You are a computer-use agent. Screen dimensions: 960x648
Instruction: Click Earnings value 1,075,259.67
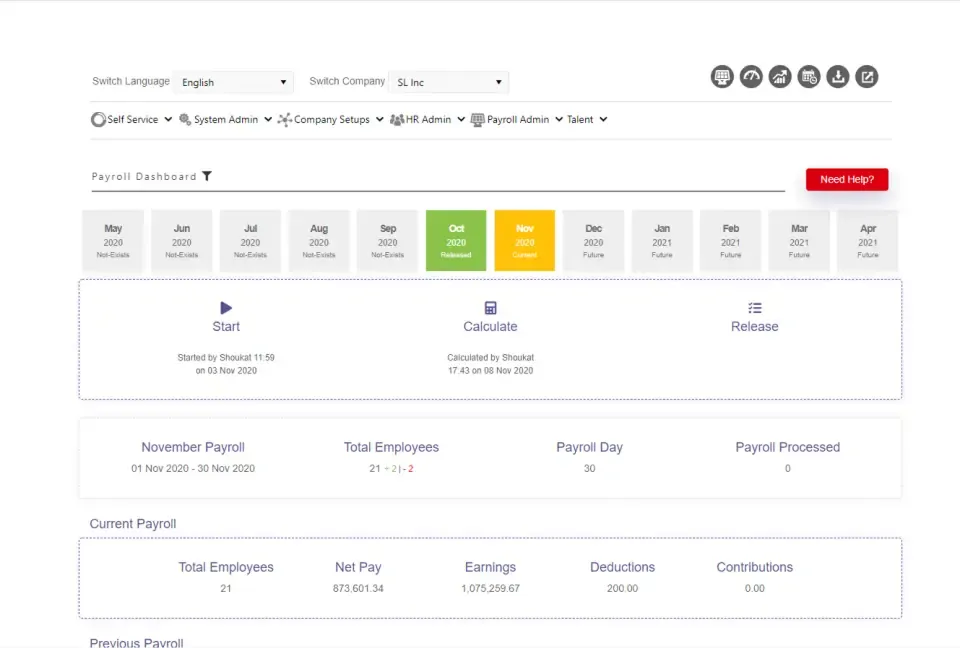[490, 589]
